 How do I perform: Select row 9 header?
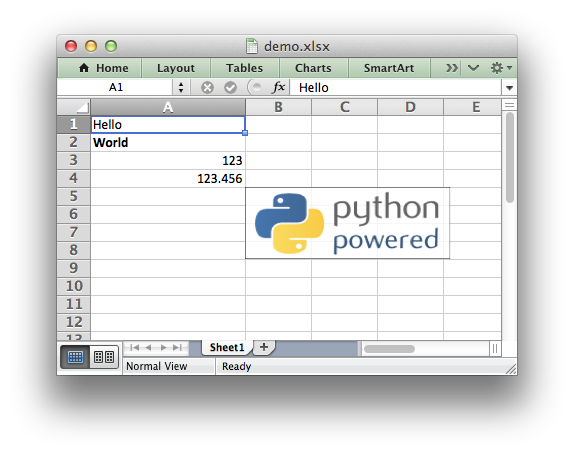click(74, 268)
